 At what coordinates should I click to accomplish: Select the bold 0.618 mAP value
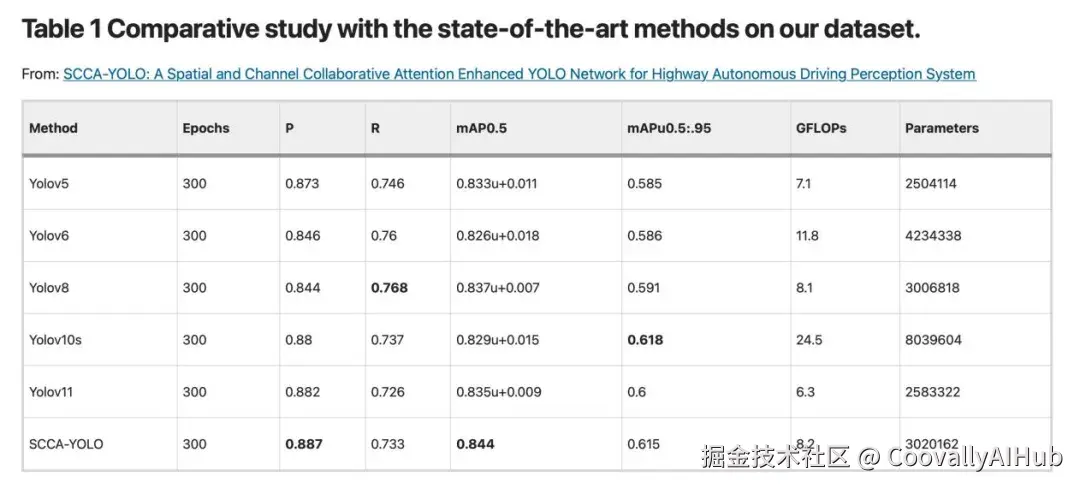click(645, 340)
